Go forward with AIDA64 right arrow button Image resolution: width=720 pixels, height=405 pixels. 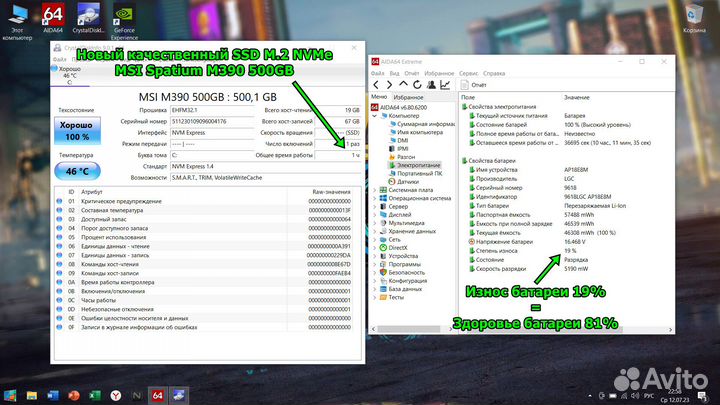coord(389,84)
